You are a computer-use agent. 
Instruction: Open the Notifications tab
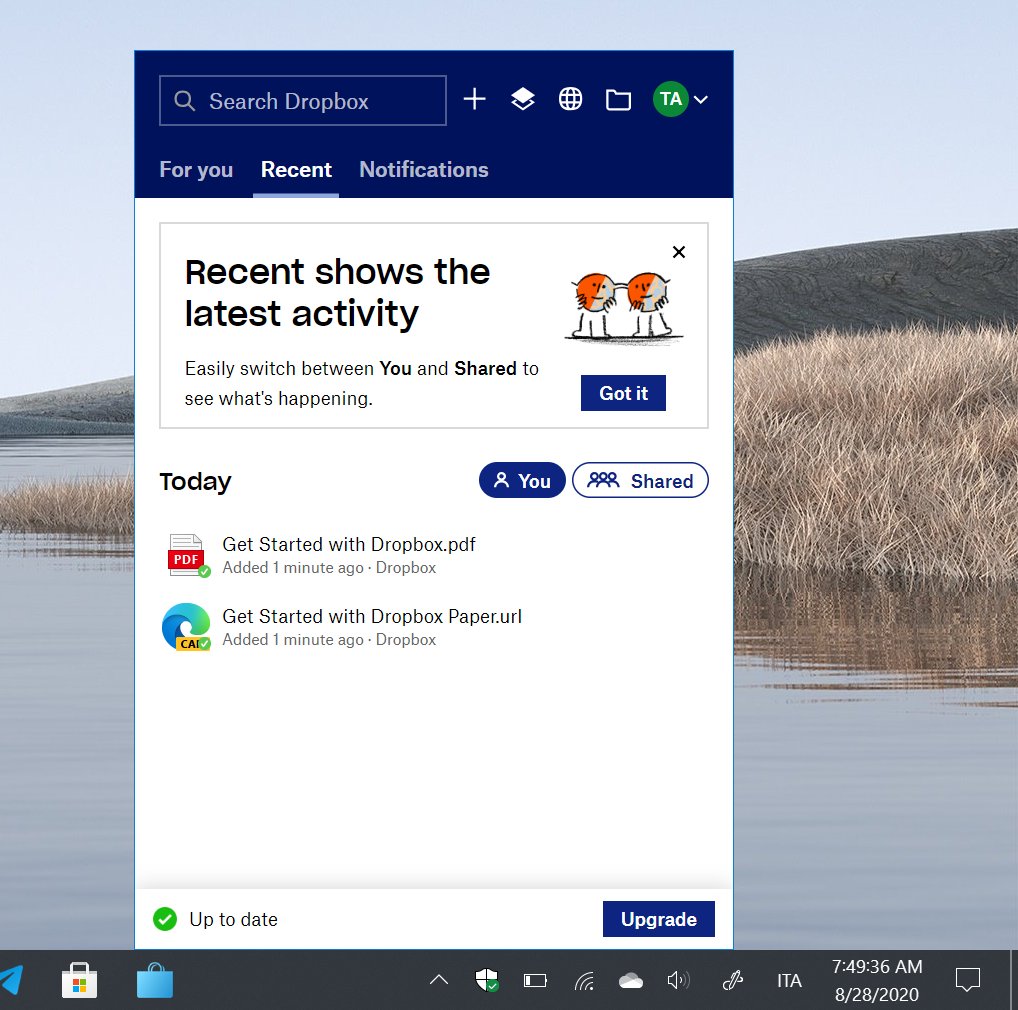click(x=424, y=169)
